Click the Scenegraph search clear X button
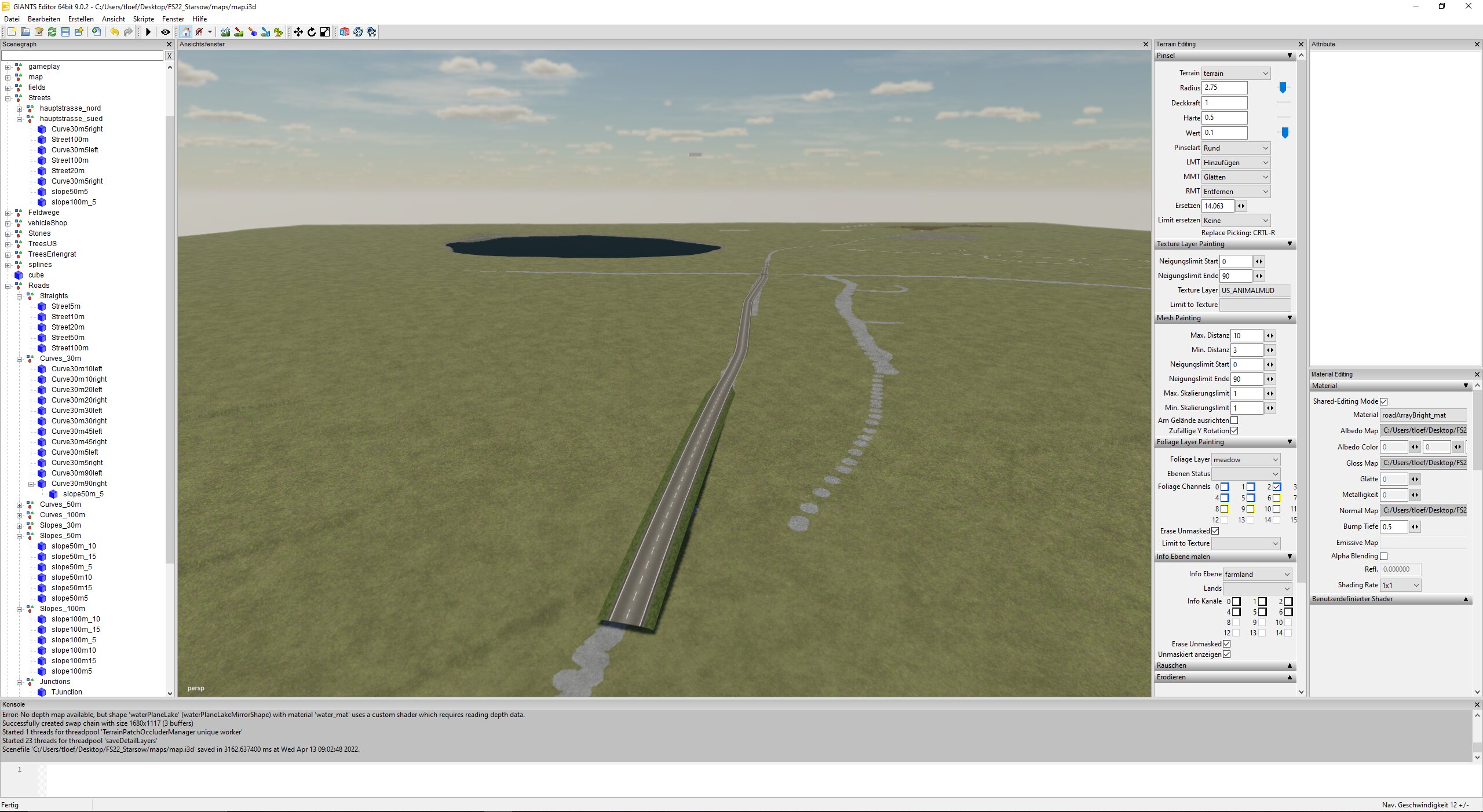The height and width of the screenshot is (812, 1483). (x=169, y=56)
